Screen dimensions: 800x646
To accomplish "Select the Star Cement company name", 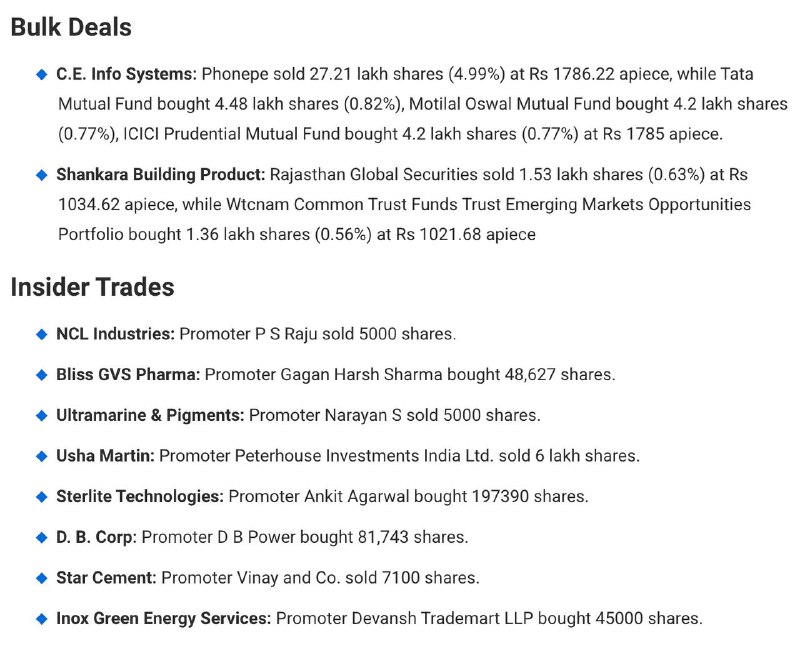I will 106,578.
